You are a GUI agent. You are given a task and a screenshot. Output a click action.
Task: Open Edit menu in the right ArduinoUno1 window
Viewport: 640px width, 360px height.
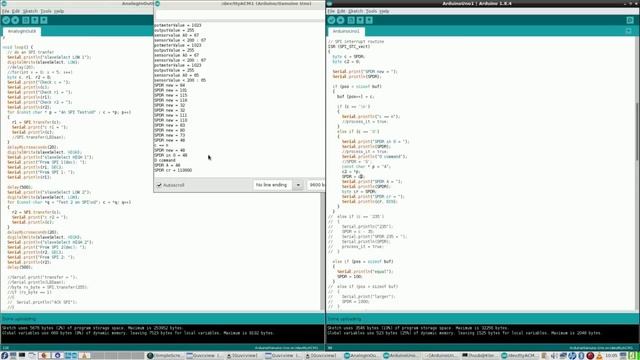pyautogui.click(x=341, y=11)
